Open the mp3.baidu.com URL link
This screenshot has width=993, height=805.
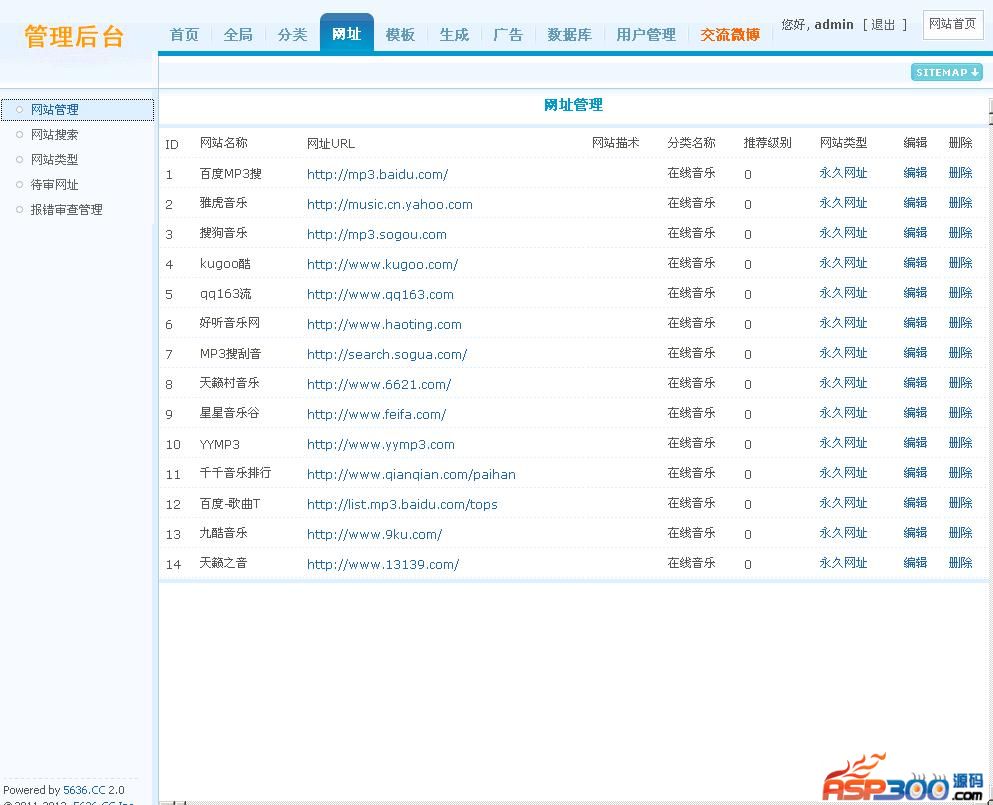[377, 174]
